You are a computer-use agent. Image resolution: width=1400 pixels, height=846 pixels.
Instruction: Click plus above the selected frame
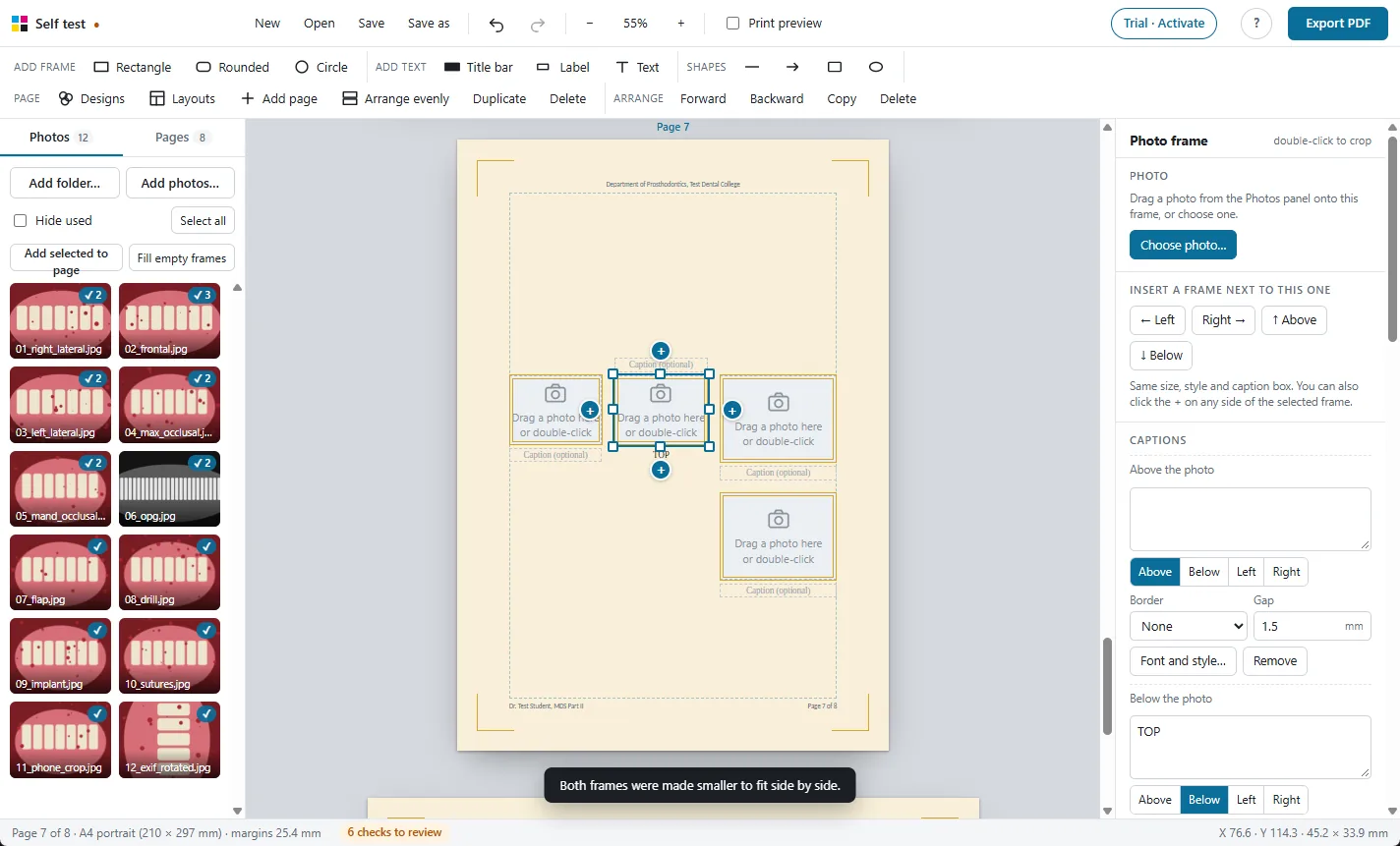click(x=661, y=351)
